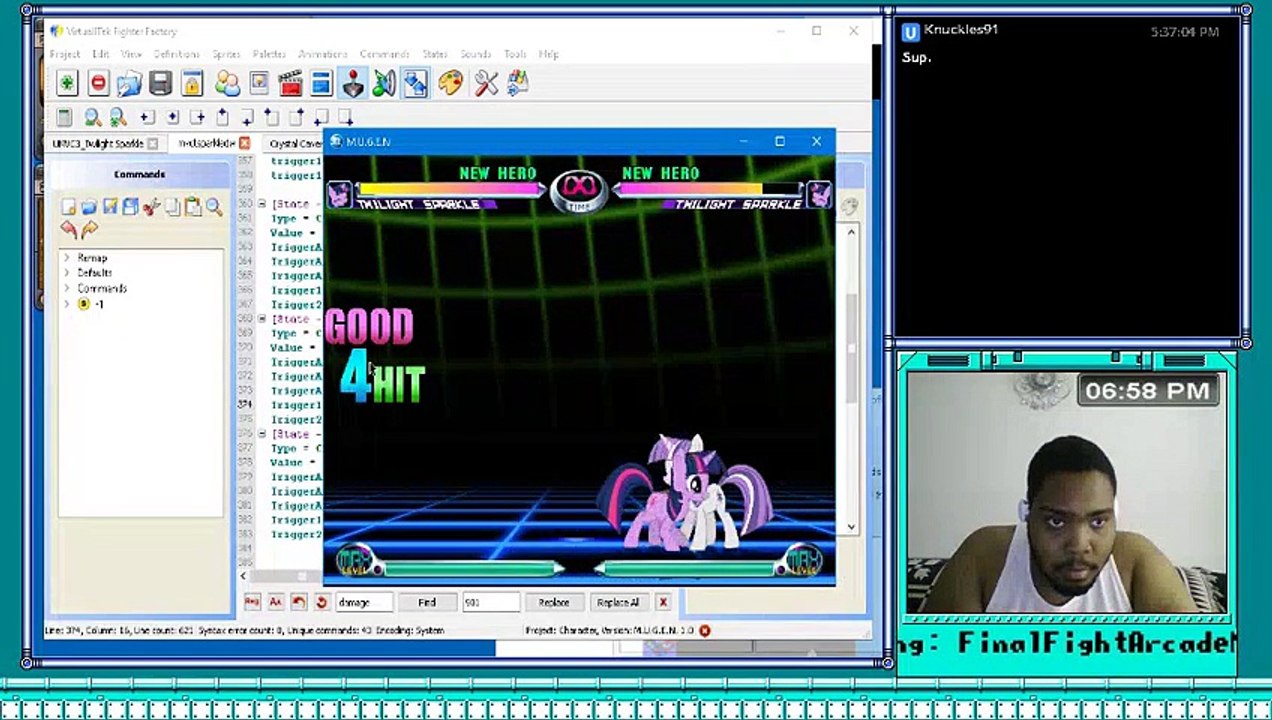Image resolution: width=1272 pixels, height=720 pixels.
Task: Expand the Commands tree node
Action: click(66, 288)
